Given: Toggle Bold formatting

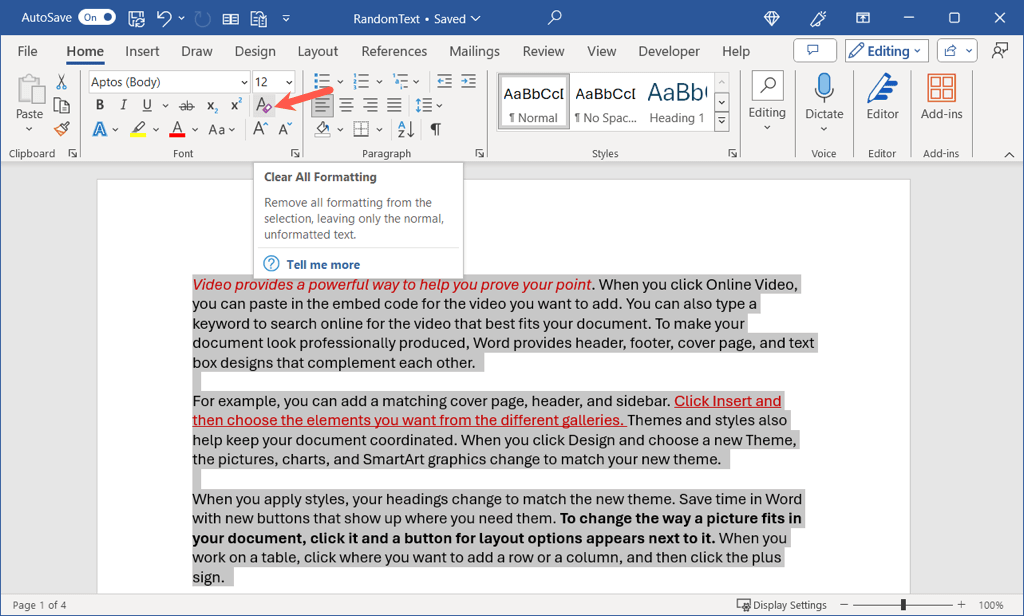Looking at the screenshot, I should click(100, 106).
